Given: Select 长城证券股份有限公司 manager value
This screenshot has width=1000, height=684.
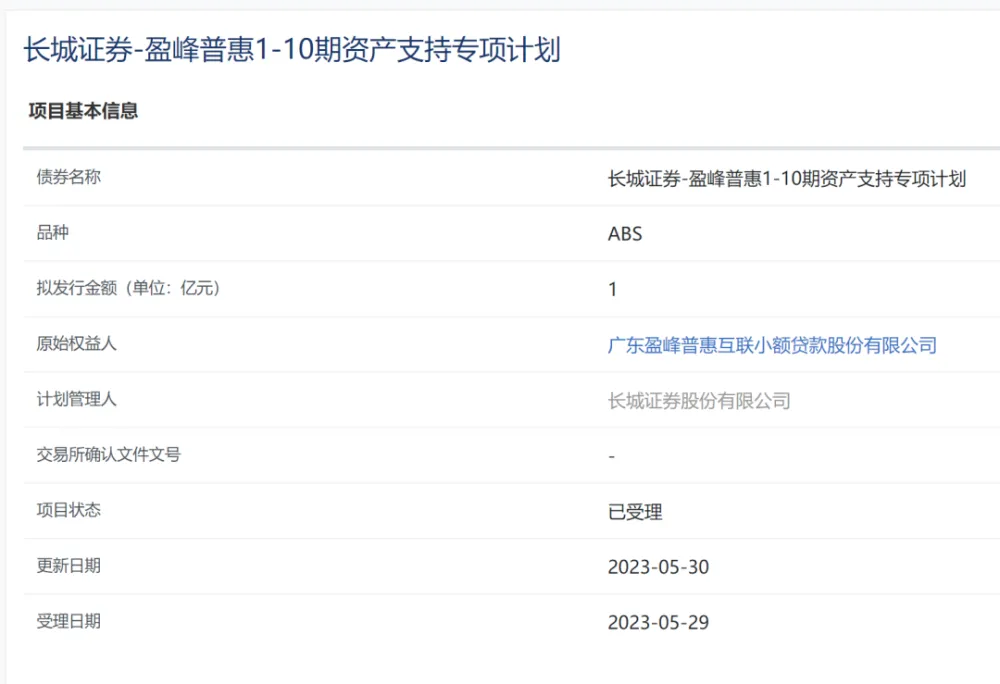Looking at the screenshot, I should (x=699, y=401).
